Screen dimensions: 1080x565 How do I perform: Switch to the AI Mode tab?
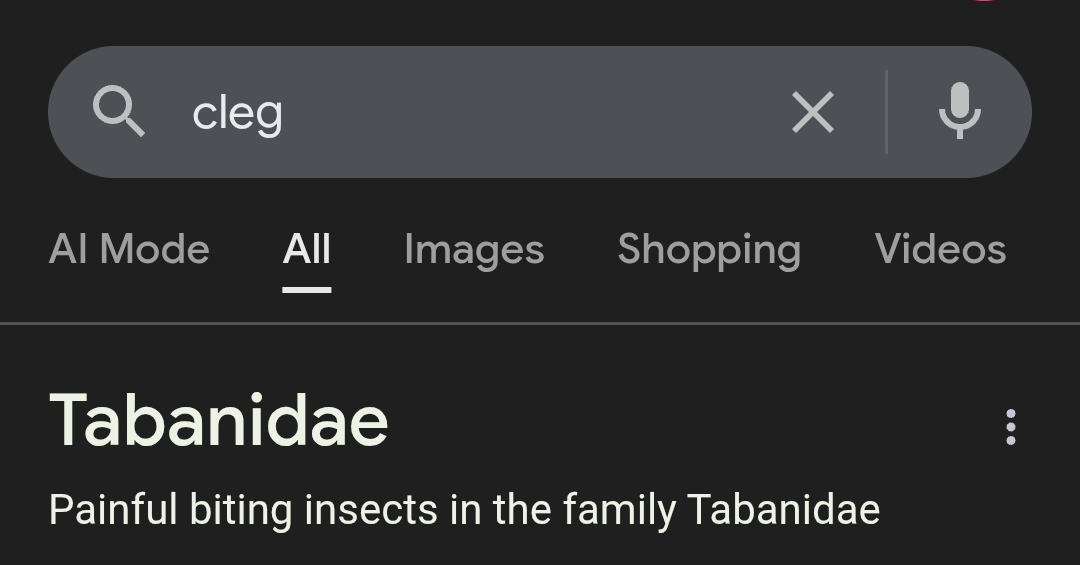point(129,249)
